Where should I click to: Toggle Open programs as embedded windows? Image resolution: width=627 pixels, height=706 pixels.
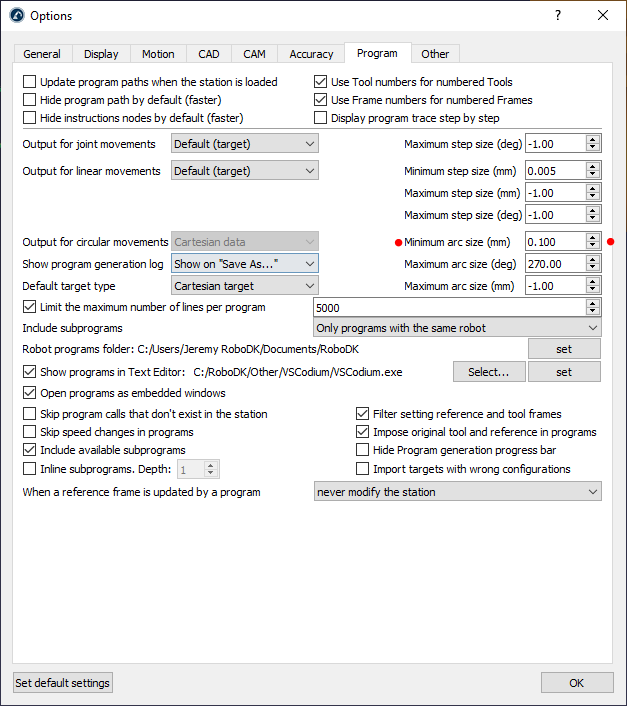30,393
